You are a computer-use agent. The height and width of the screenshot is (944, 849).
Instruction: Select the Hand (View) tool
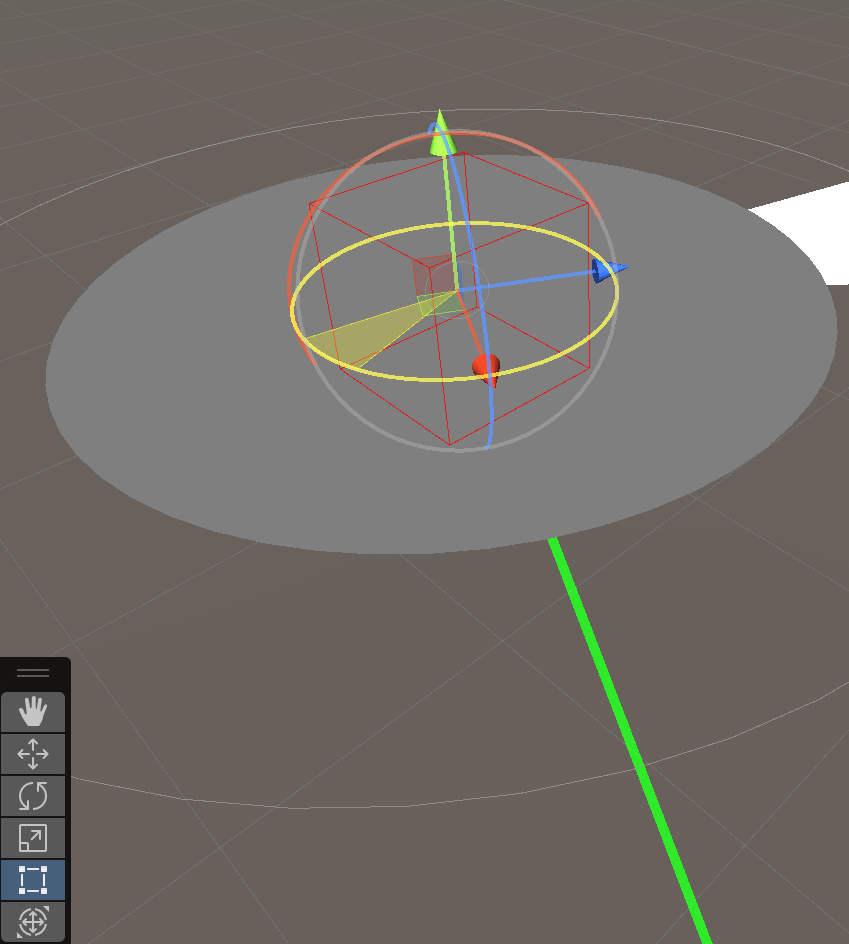(33, 711)
